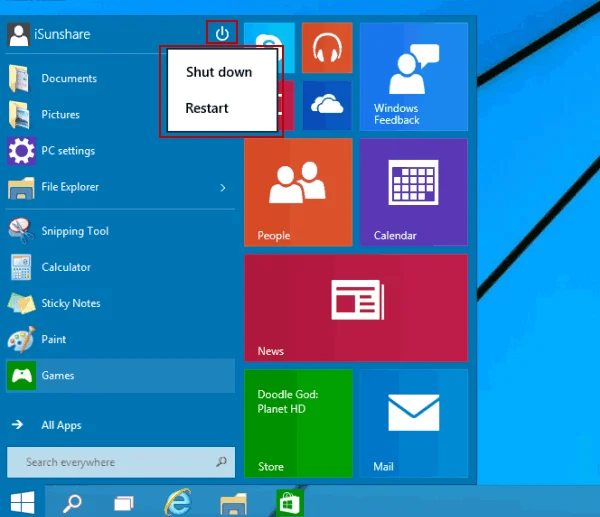This screenshot has width=600, height=517.
Task: Open Task View on taskbar
Action: [124, 503]
